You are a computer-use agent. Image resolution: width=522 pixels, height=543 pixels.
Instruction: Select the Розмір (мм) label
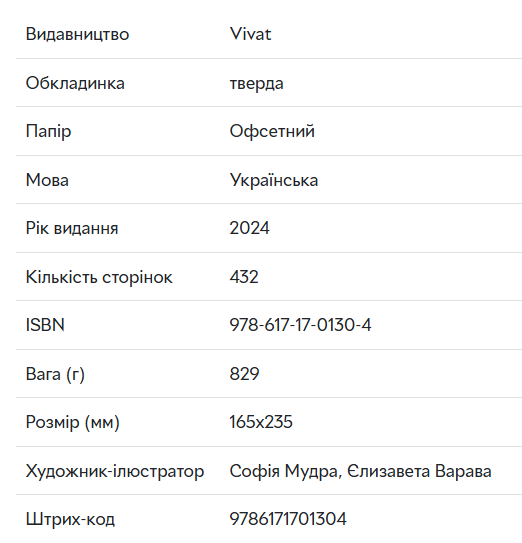(x=73, y=422)
